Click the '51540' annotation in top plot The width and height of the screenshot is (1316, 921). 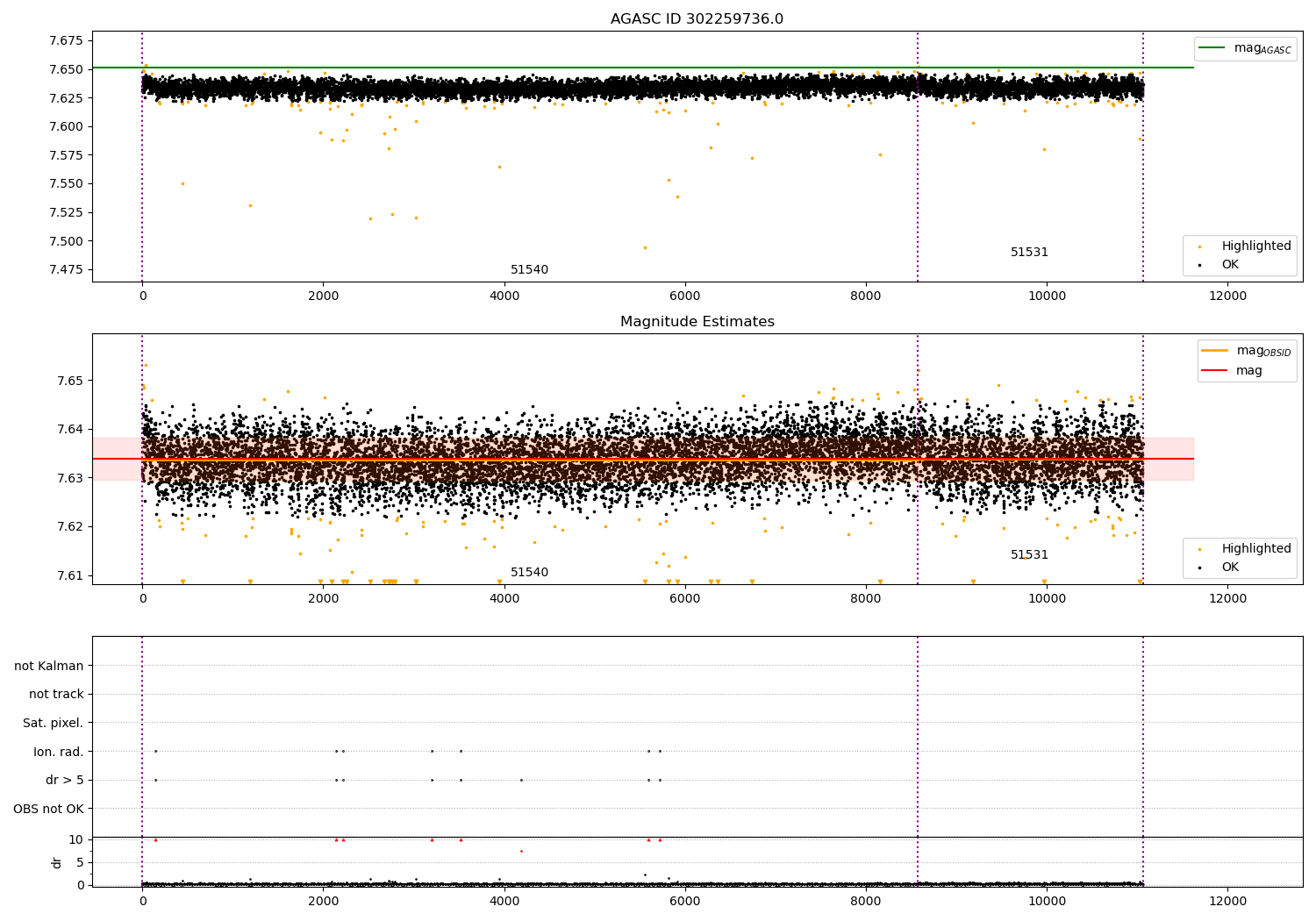[529, 270]
